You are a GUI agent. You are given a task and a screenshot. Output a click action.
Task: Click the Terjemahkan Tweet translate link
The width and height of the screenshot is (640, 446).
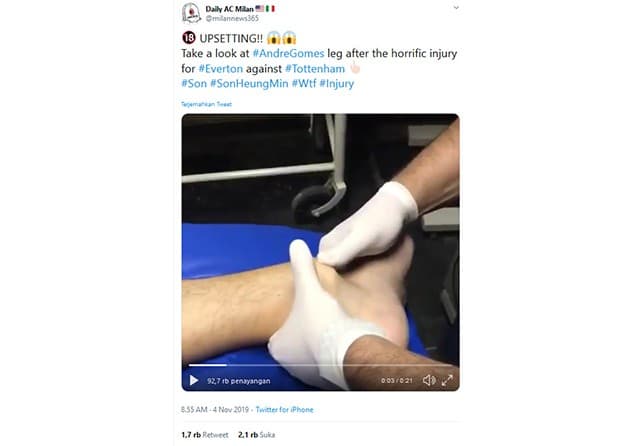pyautogui.click(x=207, y=104)
